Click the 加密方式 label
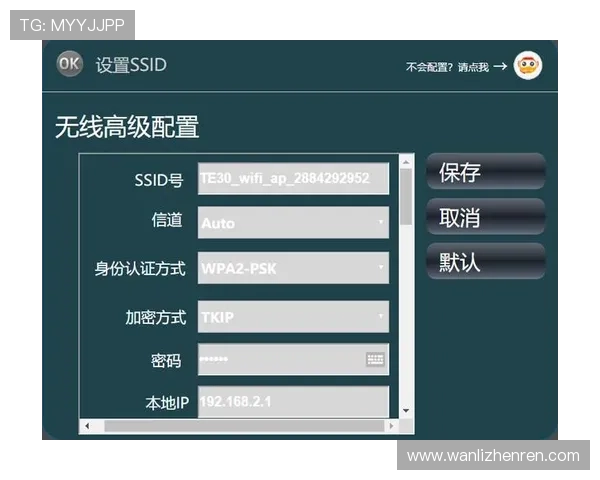This screenshot has width=600, height=480. [156, 317]
